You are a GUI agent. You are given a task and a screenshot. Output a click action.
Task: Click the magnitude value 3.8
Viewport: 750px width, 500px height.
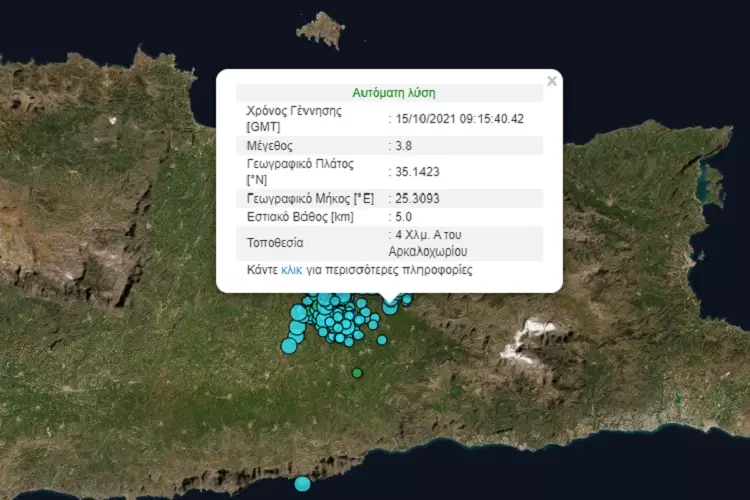[403, 145]
